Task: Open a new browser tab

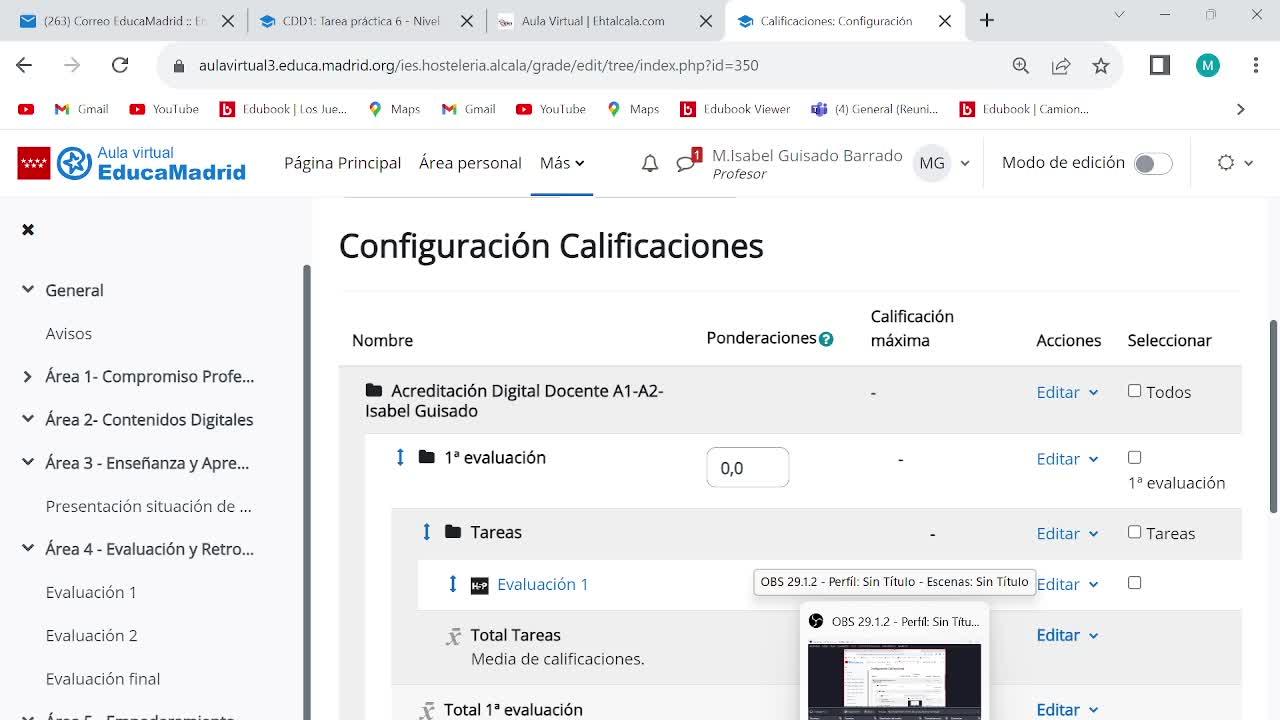Action: 987,20
